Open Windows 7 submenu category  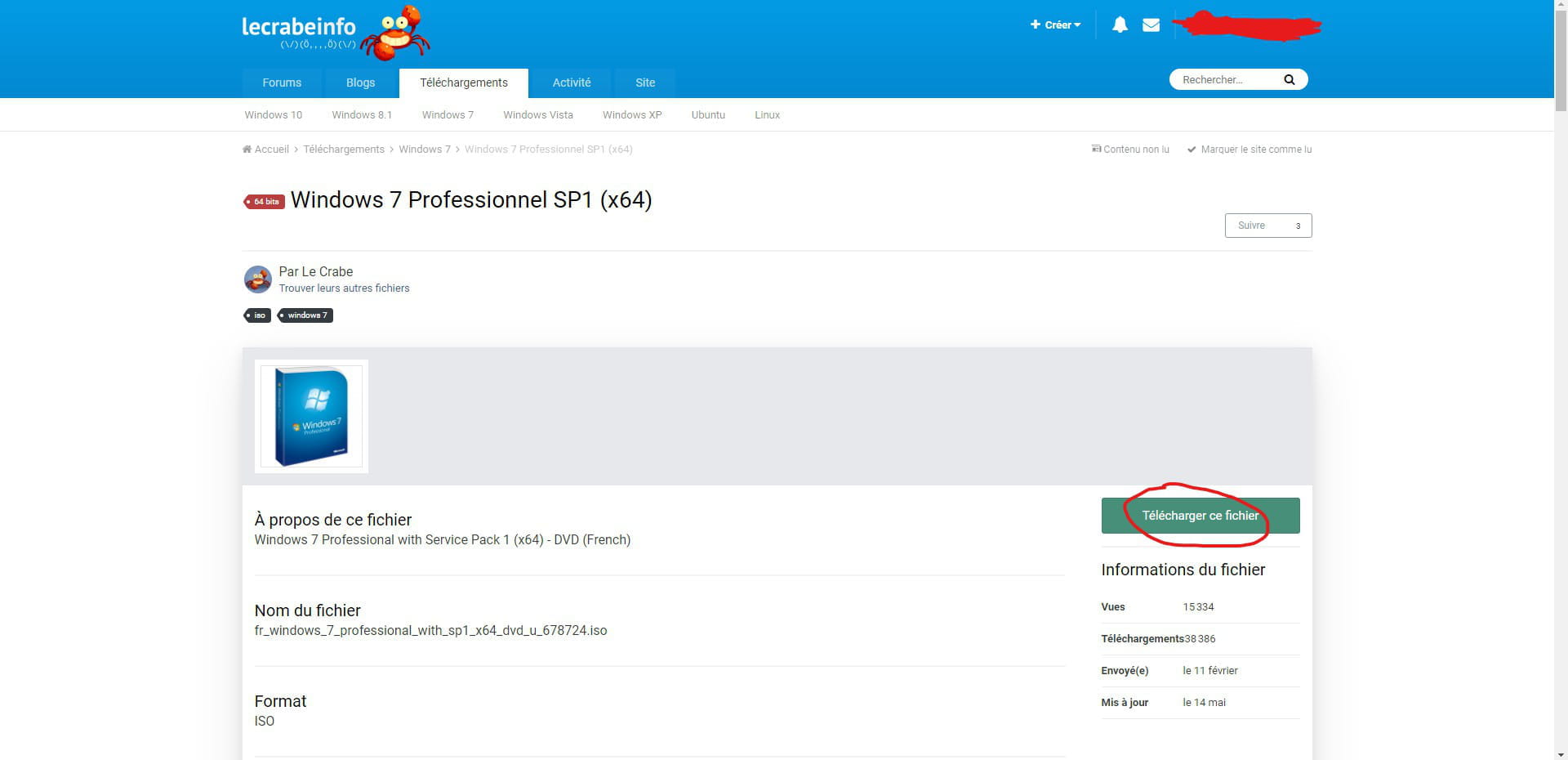pos(448,114)
